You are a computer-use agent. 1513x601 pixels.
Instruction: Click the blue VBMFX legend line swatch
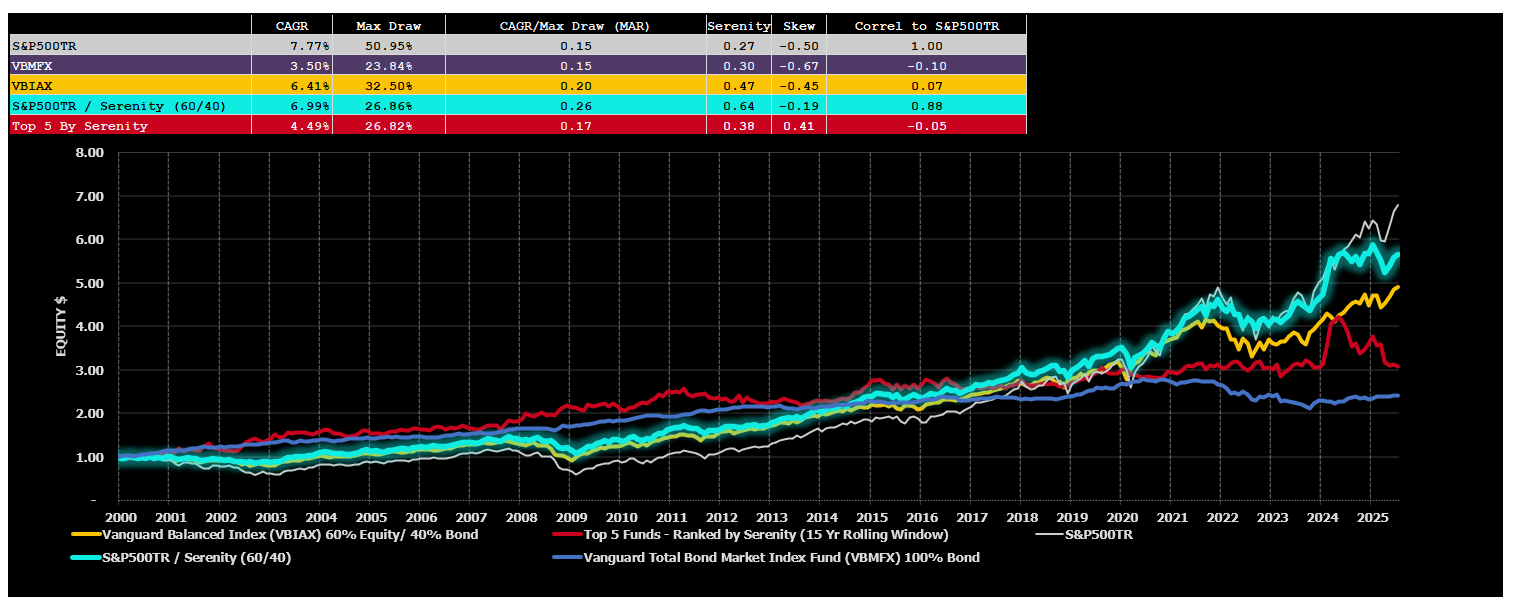tap(568, 558)
